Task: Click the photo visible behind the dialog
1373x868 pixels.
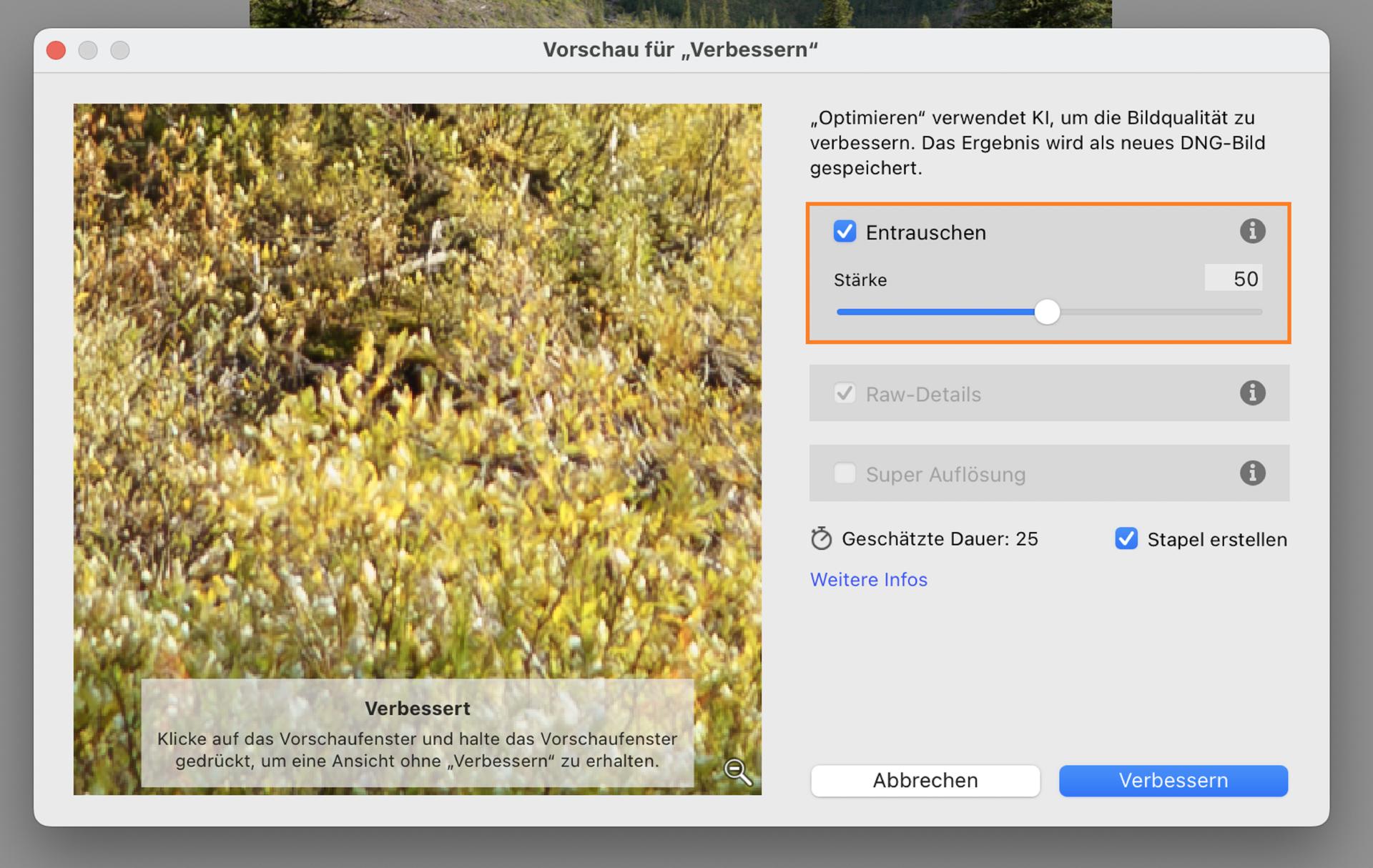Action: coord(679,13)
